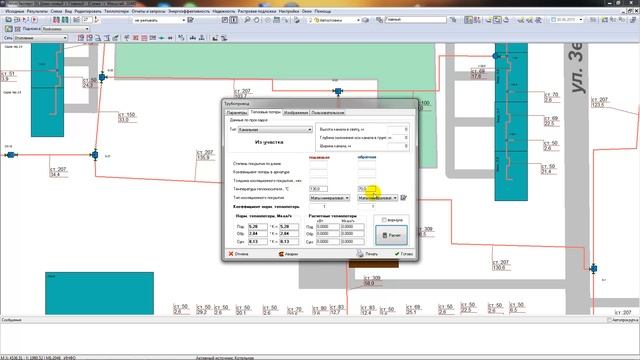Expand the Автоустановки toolbar dropdown
The width and height of the screenshot is (640, 360).
click(x=358, y=20)
